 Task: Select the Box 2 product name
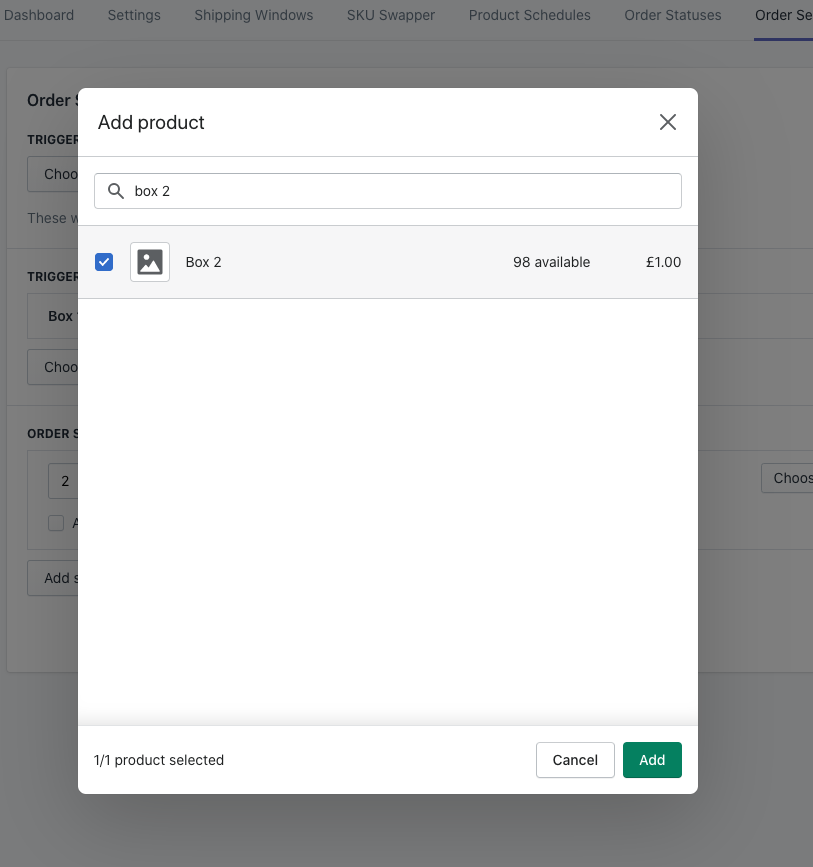(204, 262)
